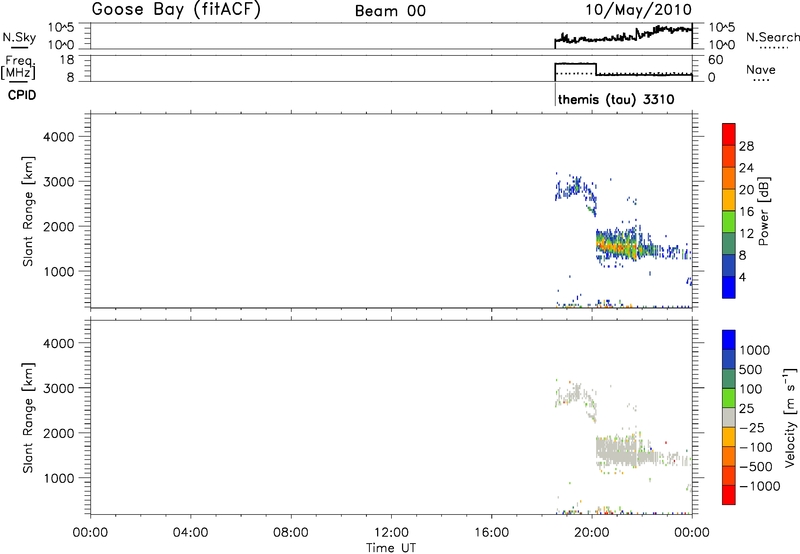Select the Beam 00 label
This screenshot has height=554, width=800.
point(390,11)
